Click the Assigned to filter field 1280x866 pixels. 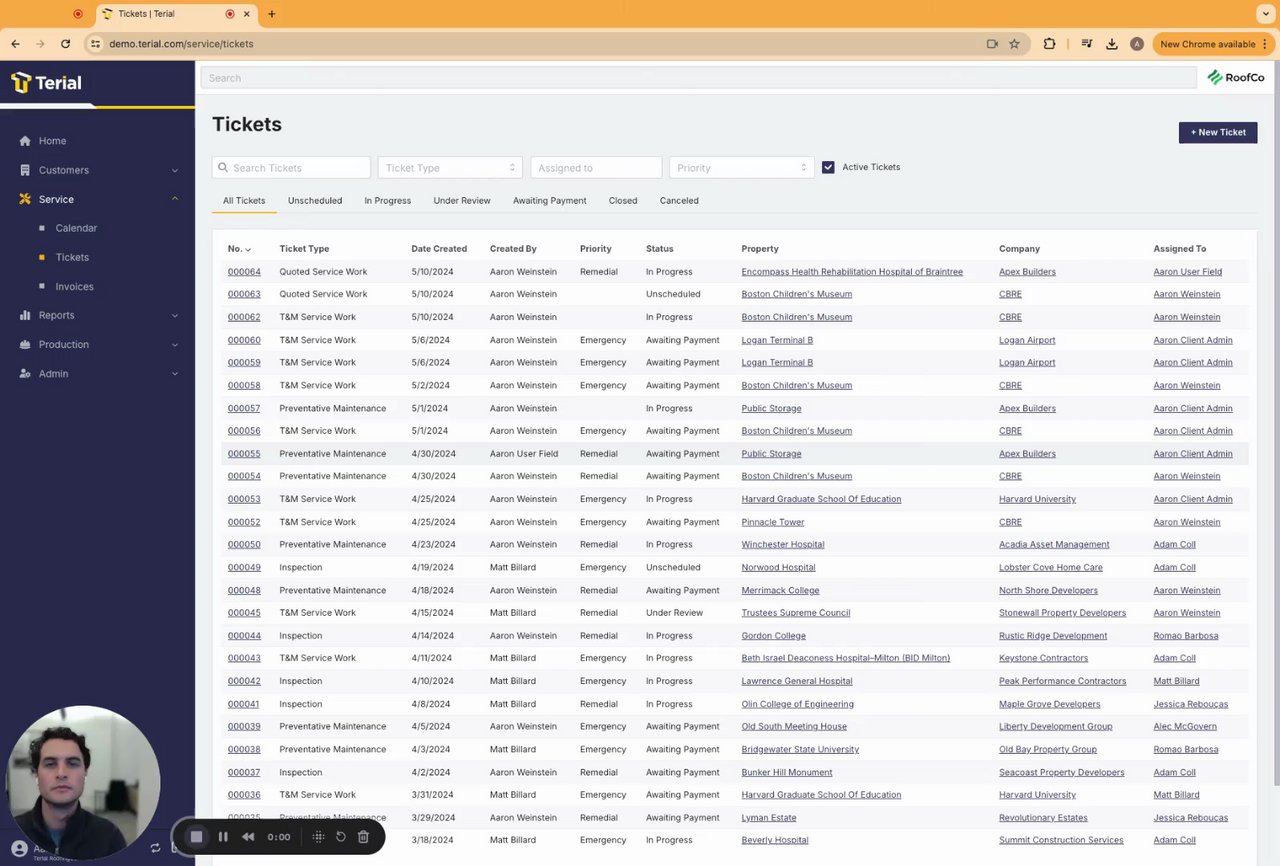coord(596,168)
